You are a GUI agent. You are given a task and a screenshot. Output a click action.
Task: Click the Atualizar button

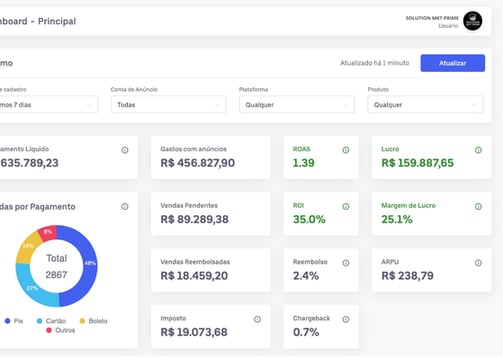point(452,63)
